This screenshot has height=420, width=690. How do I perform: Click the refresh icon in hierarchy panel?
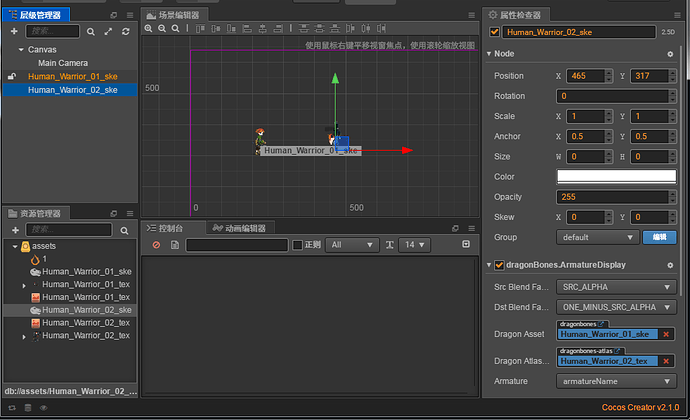pyautogui.click(x=125, y=32)
